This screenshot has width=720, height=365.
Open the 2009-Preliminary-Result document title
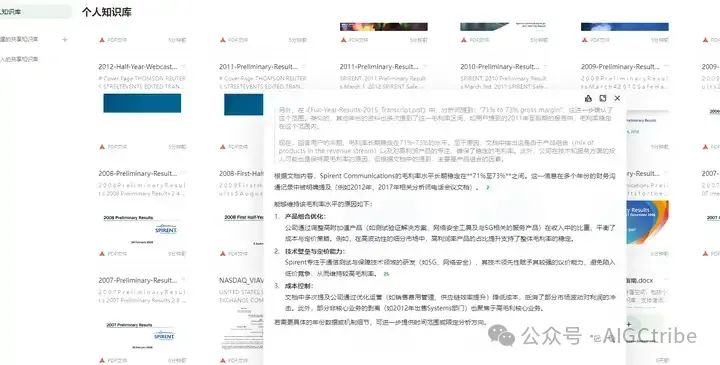(620, 67)
